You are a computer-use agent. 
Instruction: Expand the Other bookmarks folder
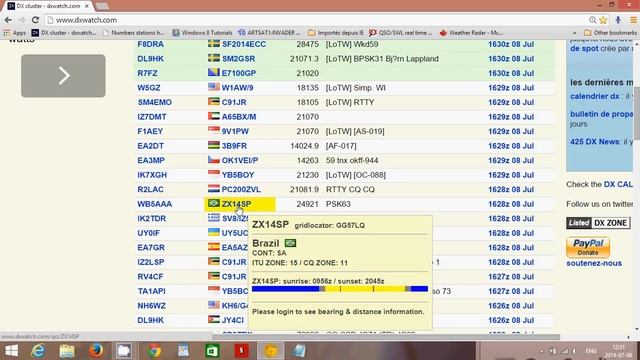click(610, 33)
